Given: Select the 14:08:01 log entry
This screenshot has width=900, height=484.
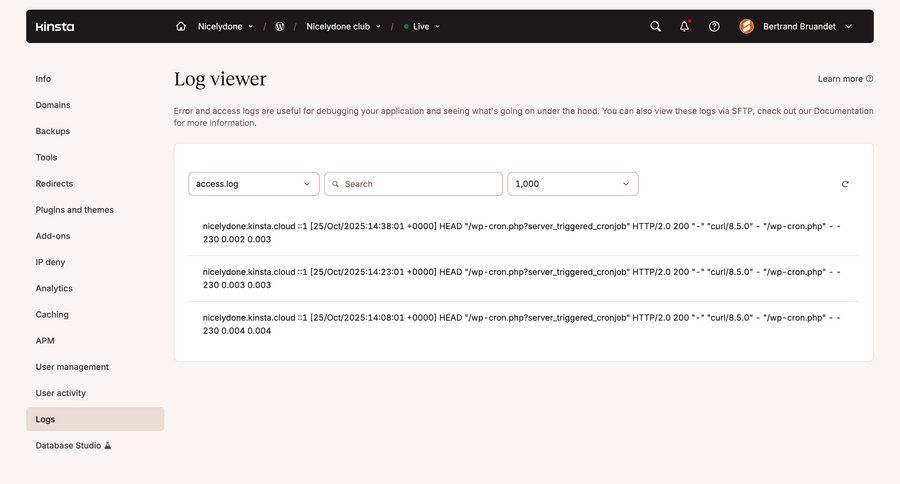Looking at the screenshot, I should [x=523, y=324].
